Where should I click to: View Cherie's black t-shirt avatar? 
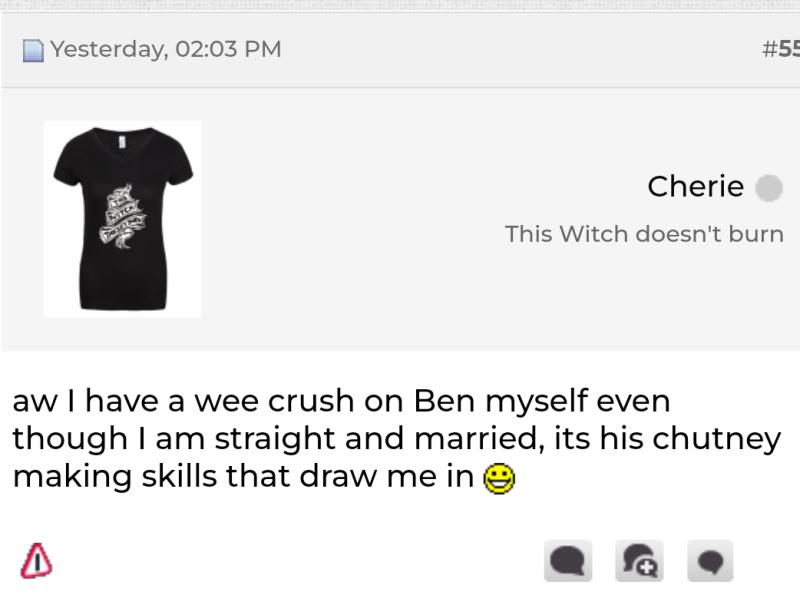[x=122, y=219]
